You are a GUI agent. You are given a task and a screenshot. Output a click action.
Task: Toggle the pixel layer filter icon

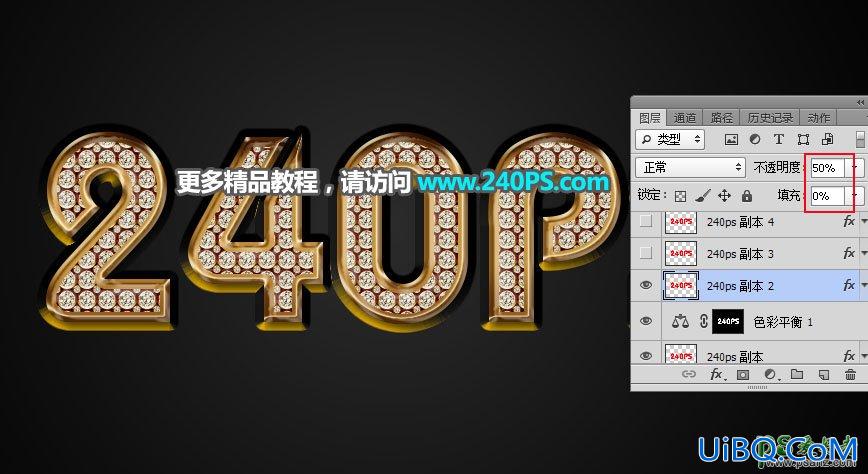731,140
